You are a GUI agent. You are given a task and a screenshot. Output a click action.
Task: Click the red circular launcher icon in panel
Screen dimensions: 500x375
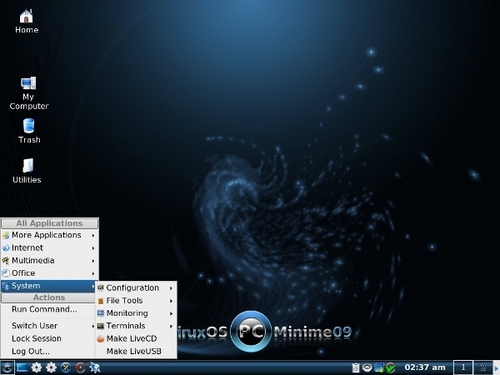[80, 368]
